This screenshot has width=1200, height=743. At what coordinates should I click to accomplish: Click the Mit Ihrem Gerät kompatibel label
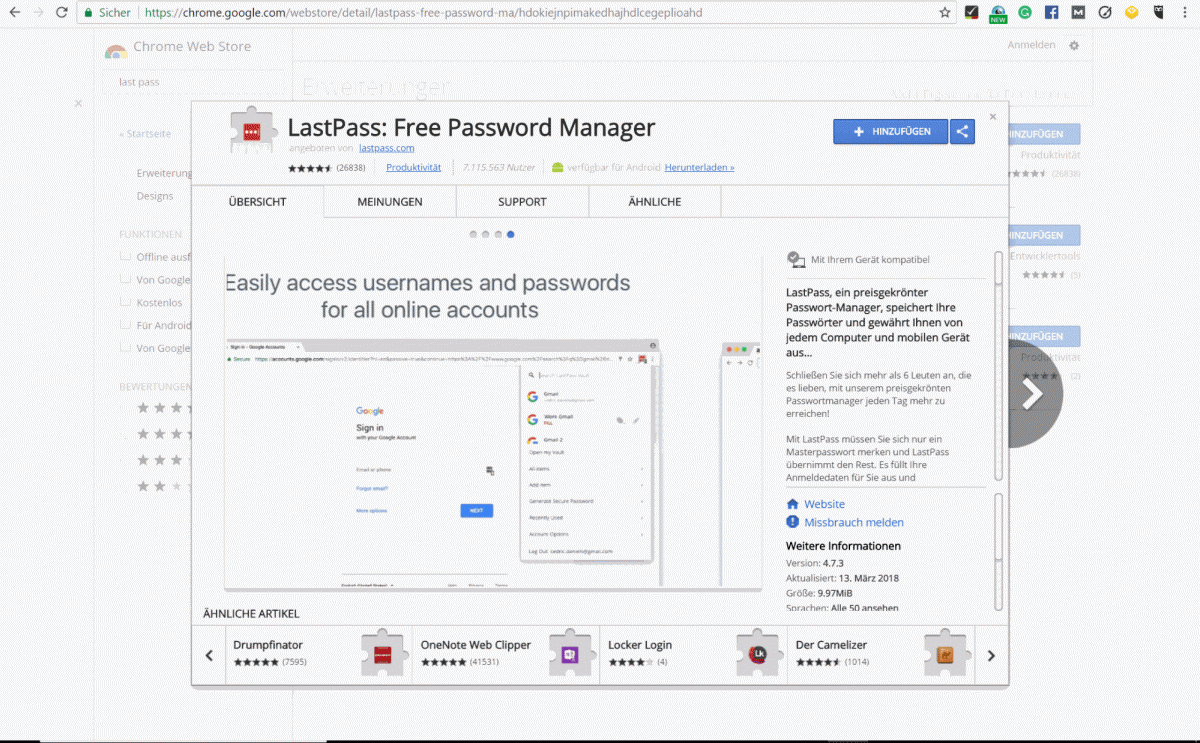870,259
